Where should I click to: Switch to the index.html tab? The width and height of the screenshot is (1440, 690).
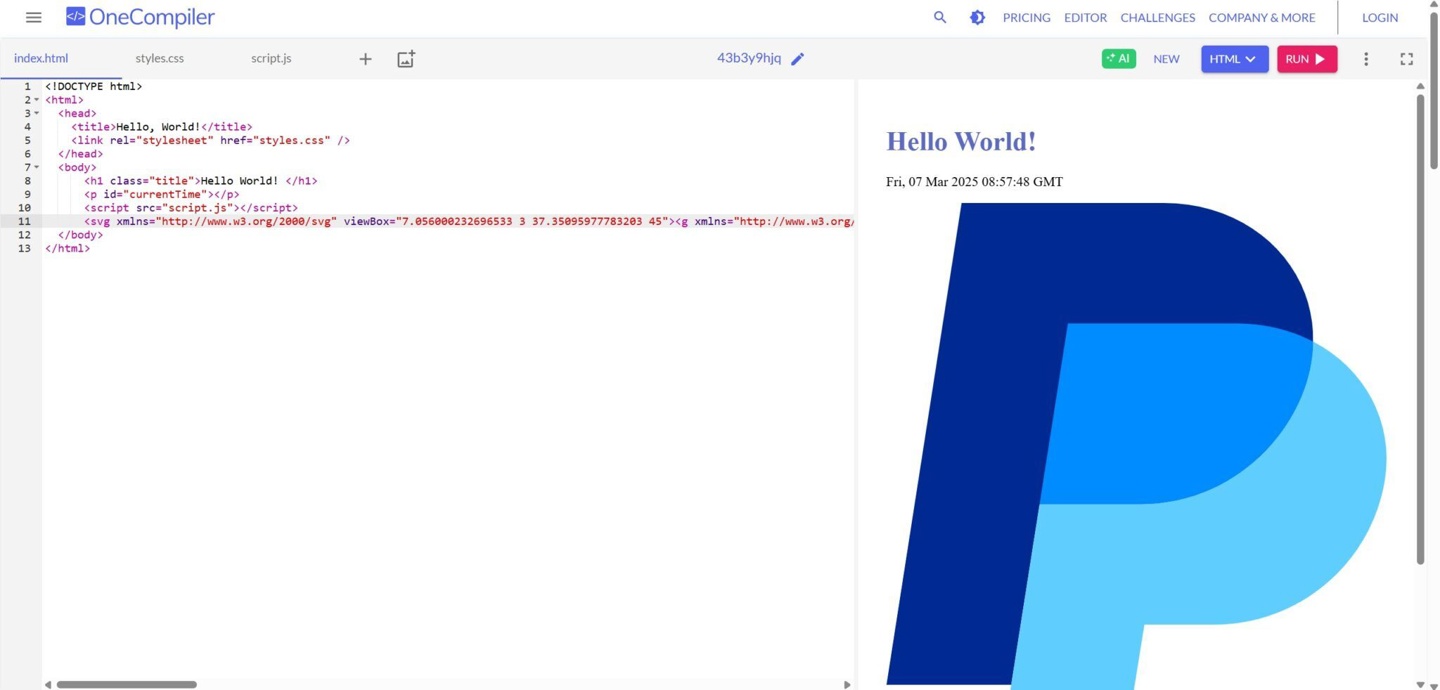41,58
